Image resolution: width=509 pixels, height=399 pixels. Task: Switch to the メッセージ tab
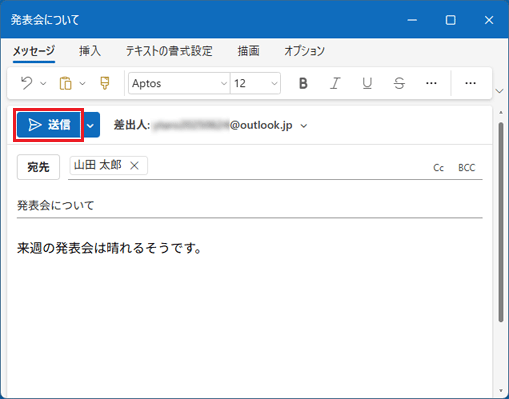click(34, 51)
